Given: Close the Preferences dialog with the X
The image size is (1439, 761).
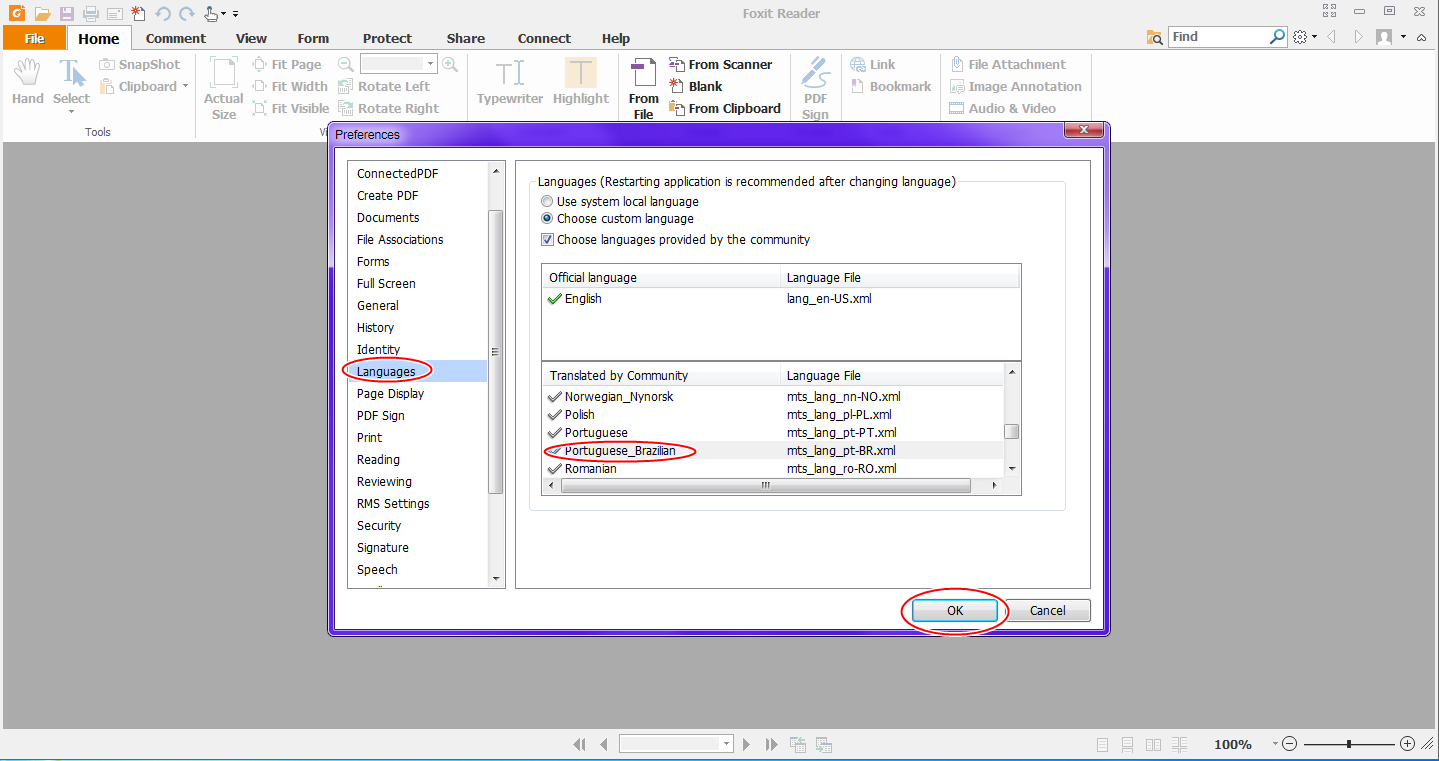Looking at the screenshot, I should [1084, 131].
